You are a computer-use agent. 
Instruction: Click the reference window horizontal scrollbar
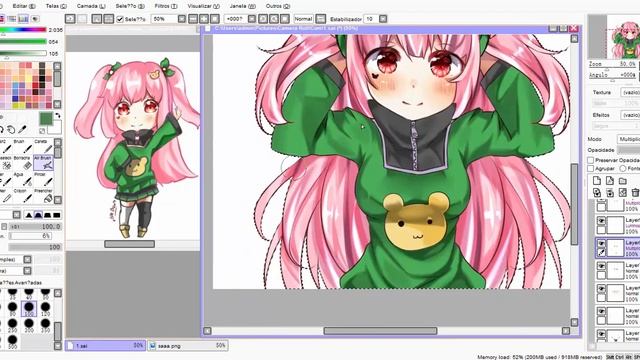tap(129, 244)
